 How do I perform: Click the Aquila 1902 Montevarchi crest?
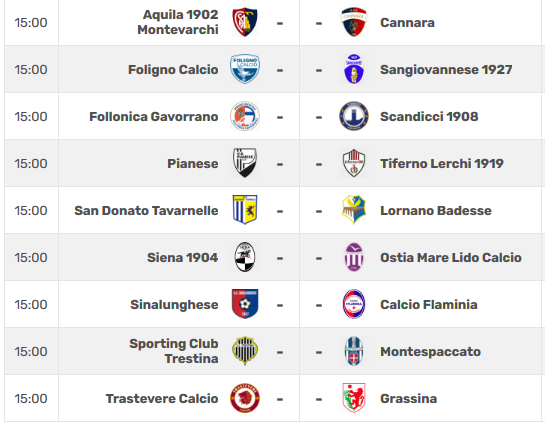[245, 22]
